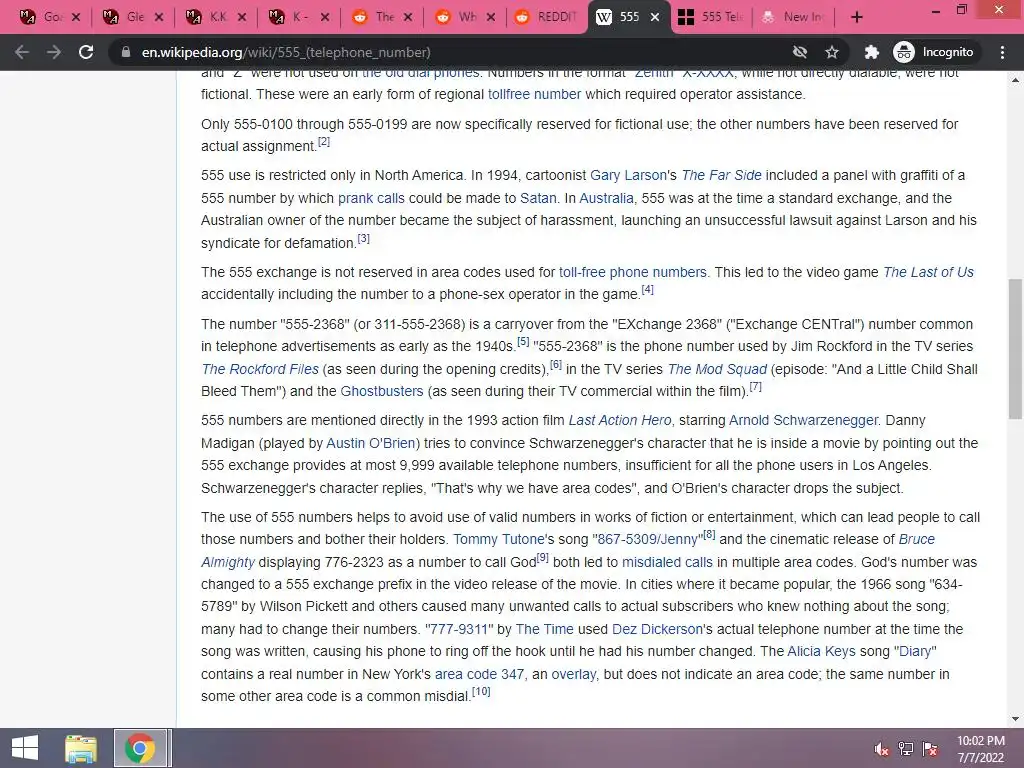Reload the Wikipedia page
The image size is (1024, 768).
(x=86, y=52)
